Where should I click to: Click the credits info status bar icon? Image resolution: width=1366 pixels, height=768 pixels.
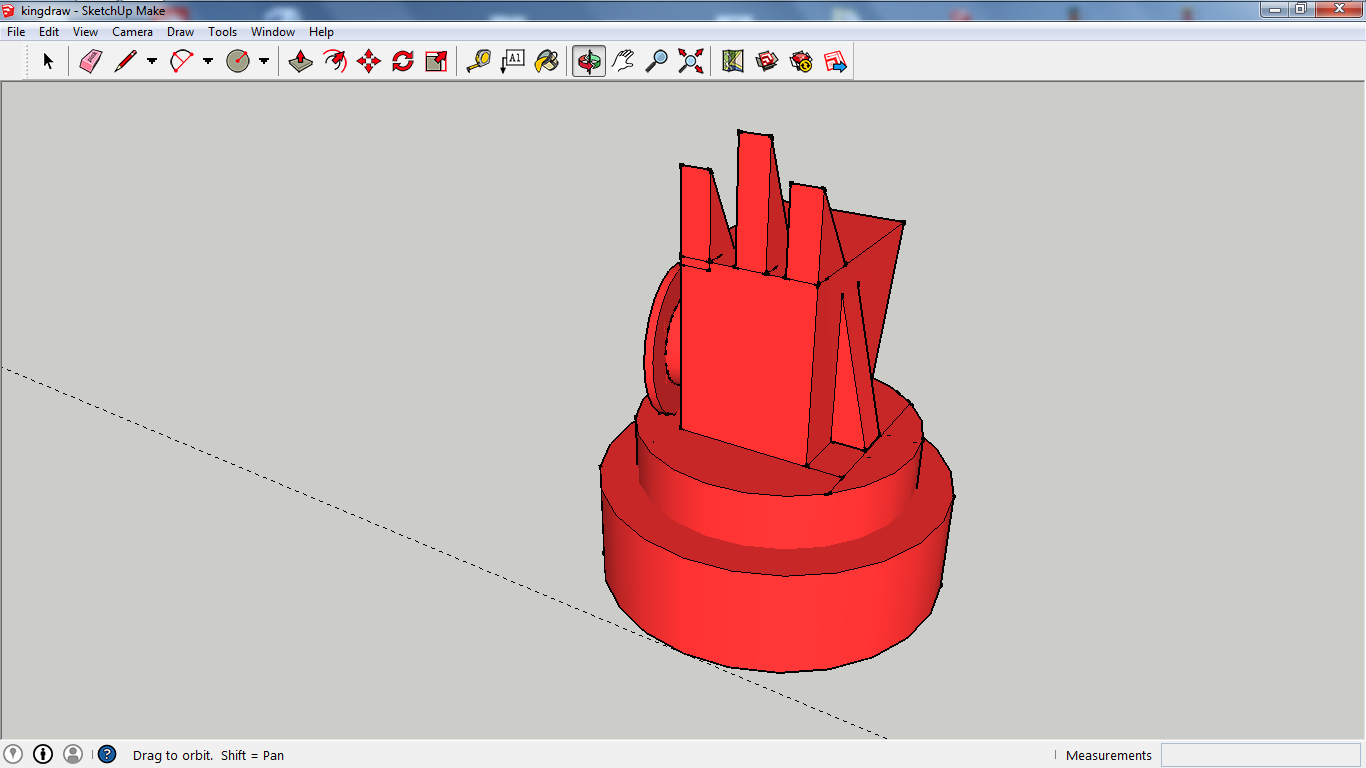[43, 754]
